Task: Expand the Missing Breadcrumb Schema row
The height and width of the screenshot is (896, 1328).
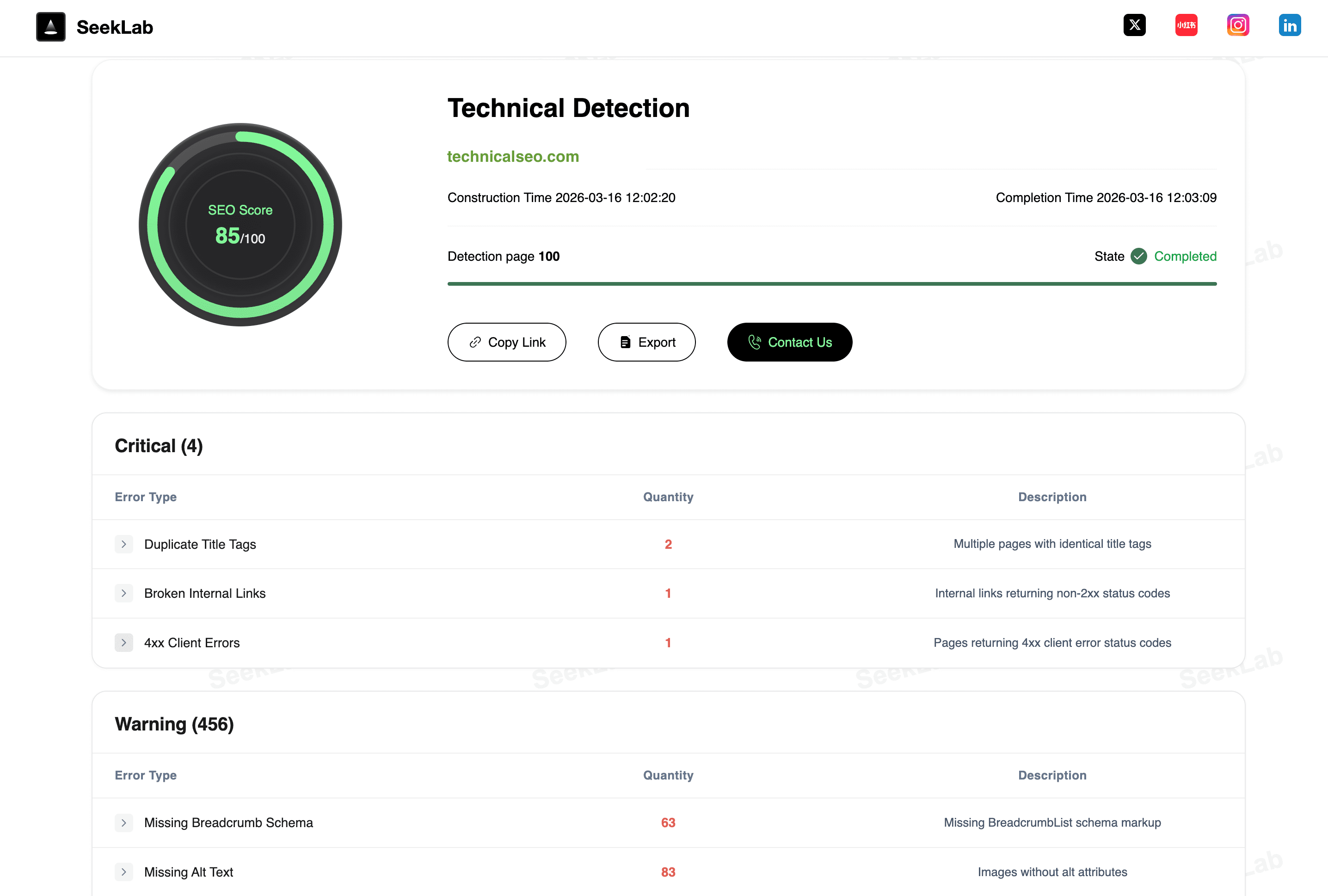Action: 123,822
